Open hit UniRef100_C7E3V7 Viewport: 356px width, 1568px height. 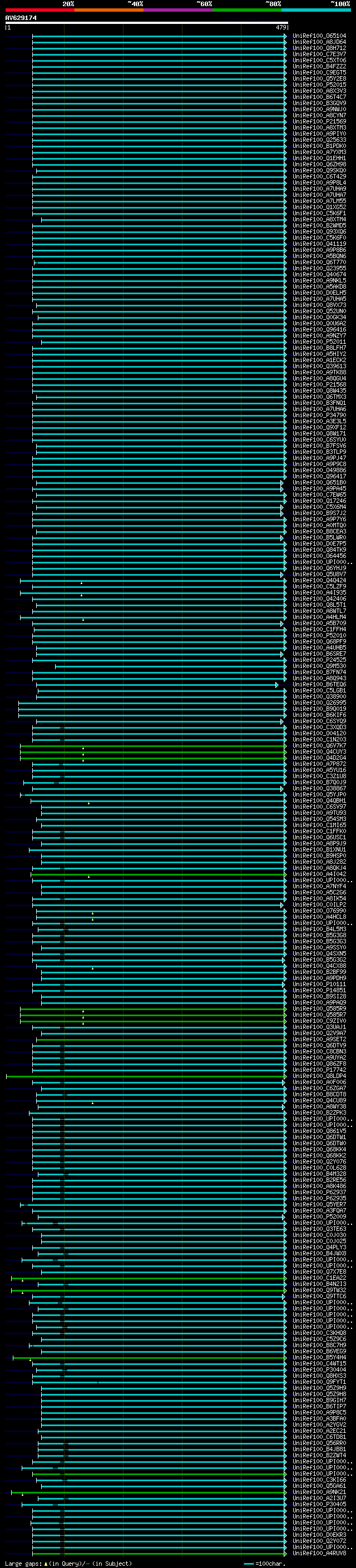[x=319, y=54]
